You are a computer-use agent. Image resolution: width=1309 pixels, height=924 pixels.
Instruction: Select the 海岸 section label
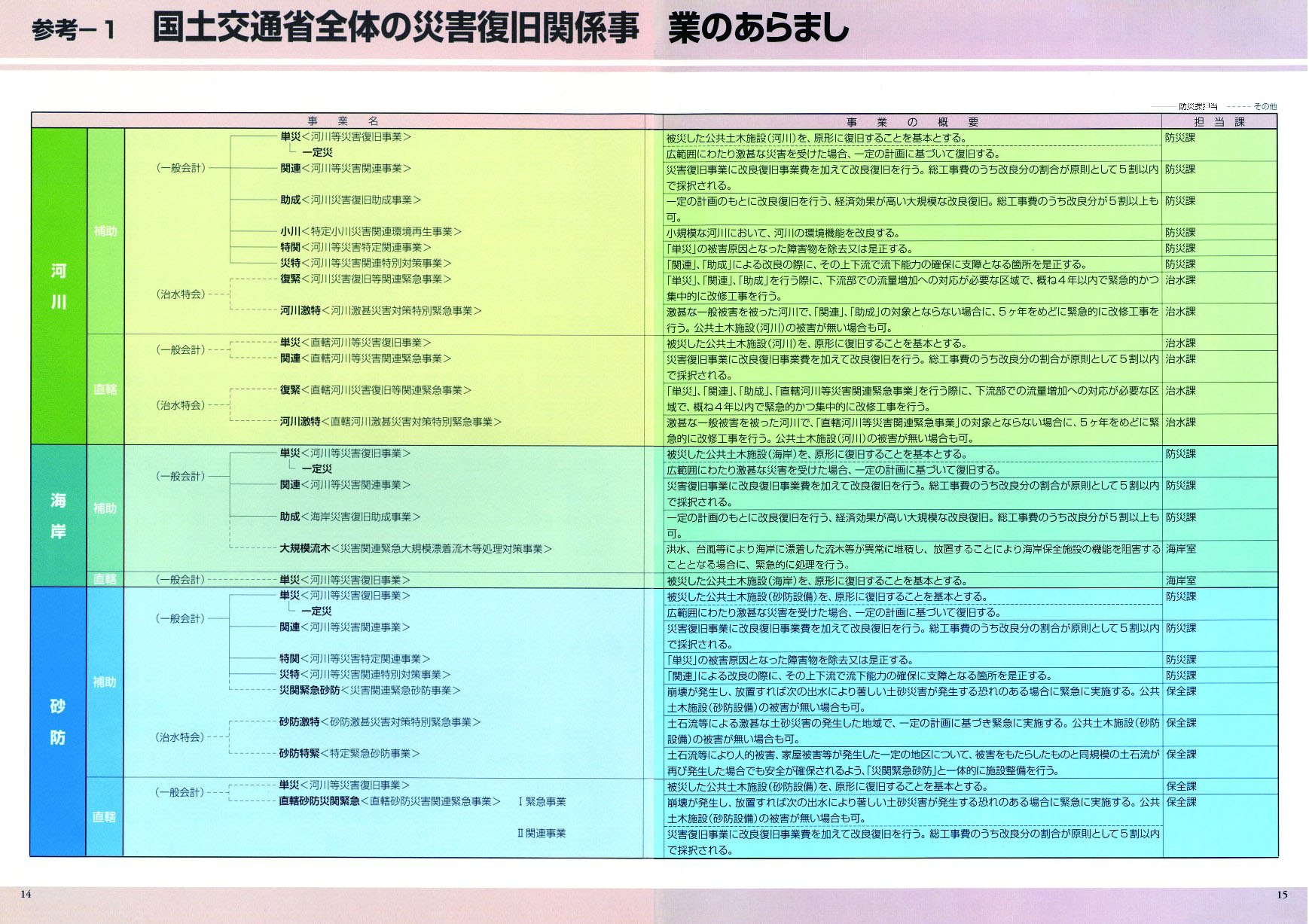tap(58, 516)
